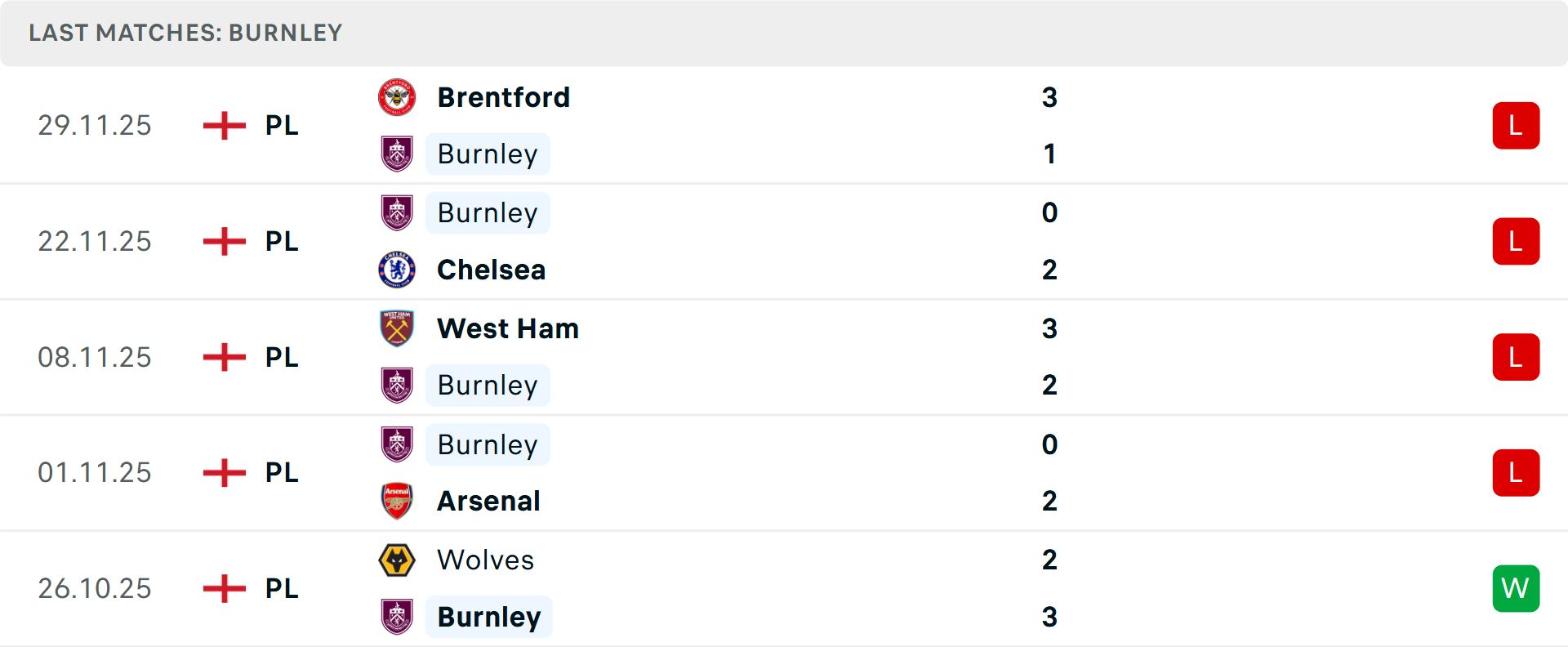Click the West Ham club crest icon
1568x647 pixels.
tap(397, 328)
